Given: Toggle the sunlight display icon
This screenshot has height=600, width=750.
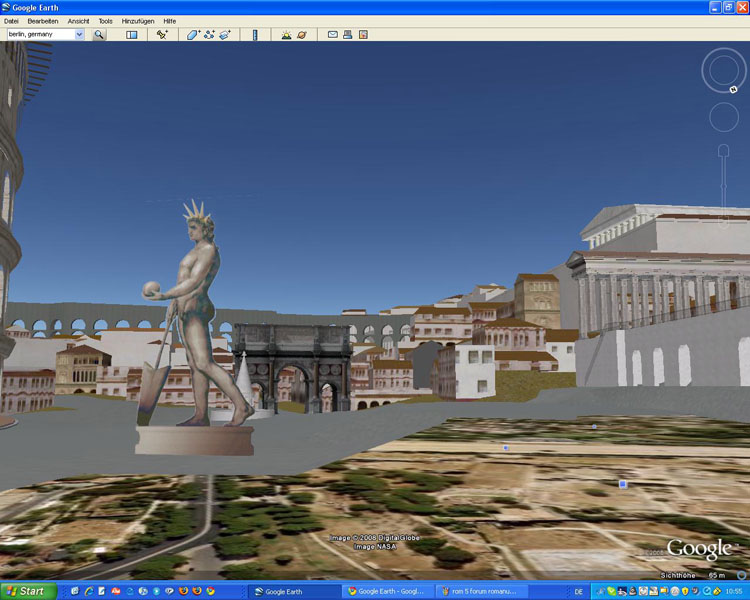Looking at the screenshot, I should [x=286, y=34].
